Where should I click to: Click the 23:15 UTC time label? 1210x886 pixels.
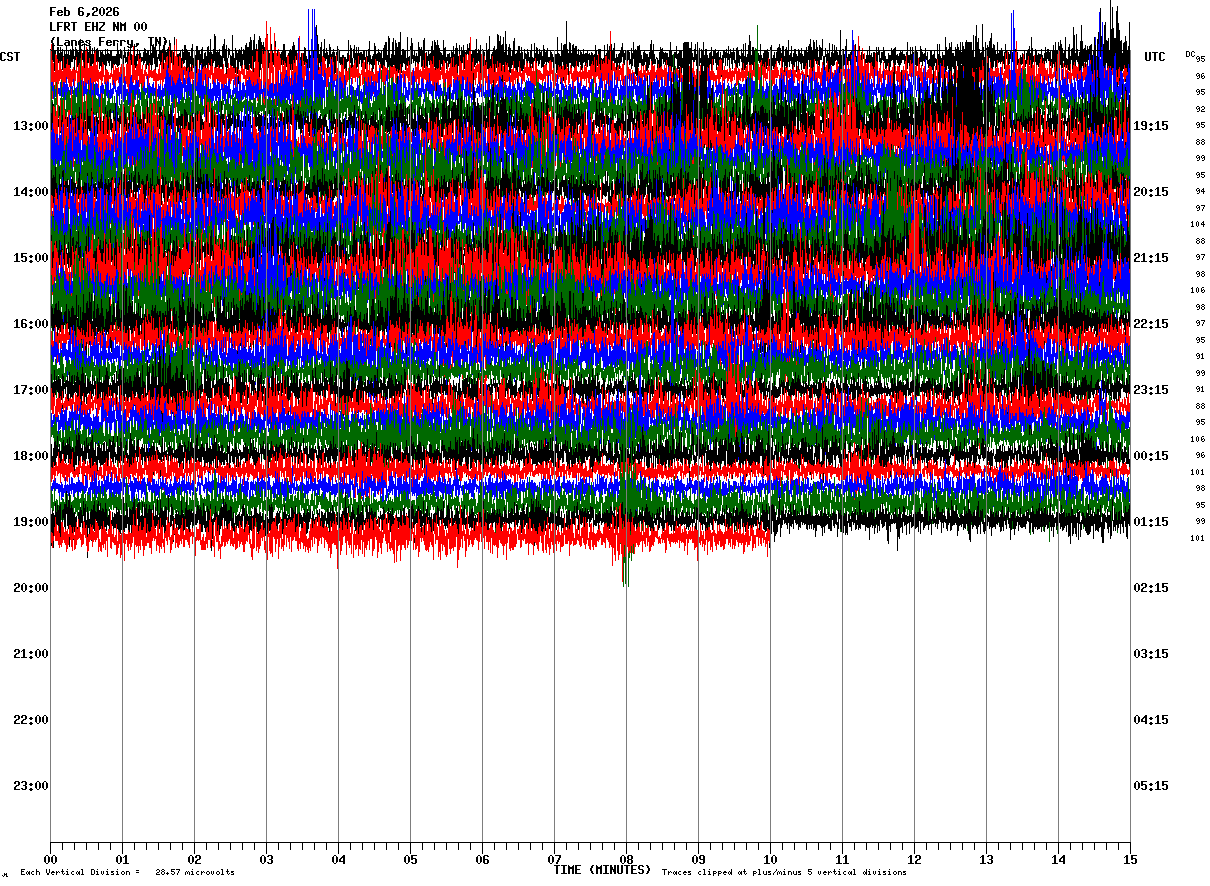1151,390
